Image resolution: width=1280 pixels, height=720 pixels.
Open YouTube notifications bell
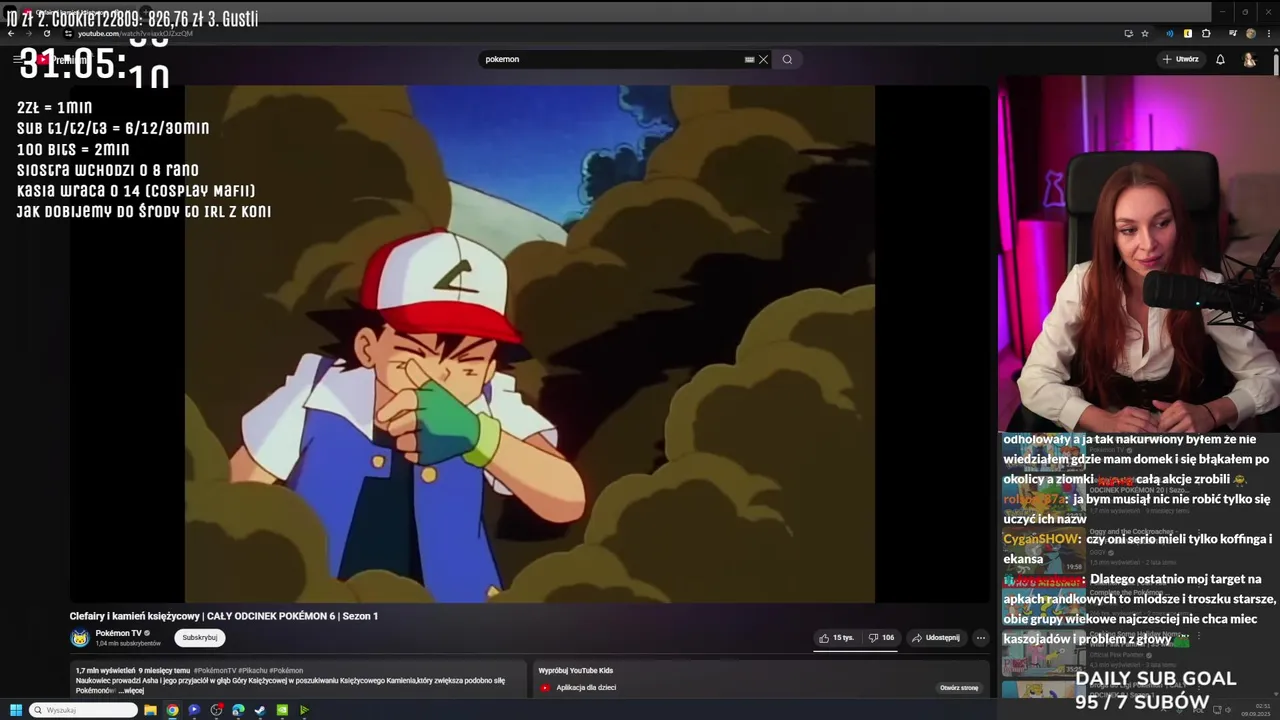coord(1220,59)
